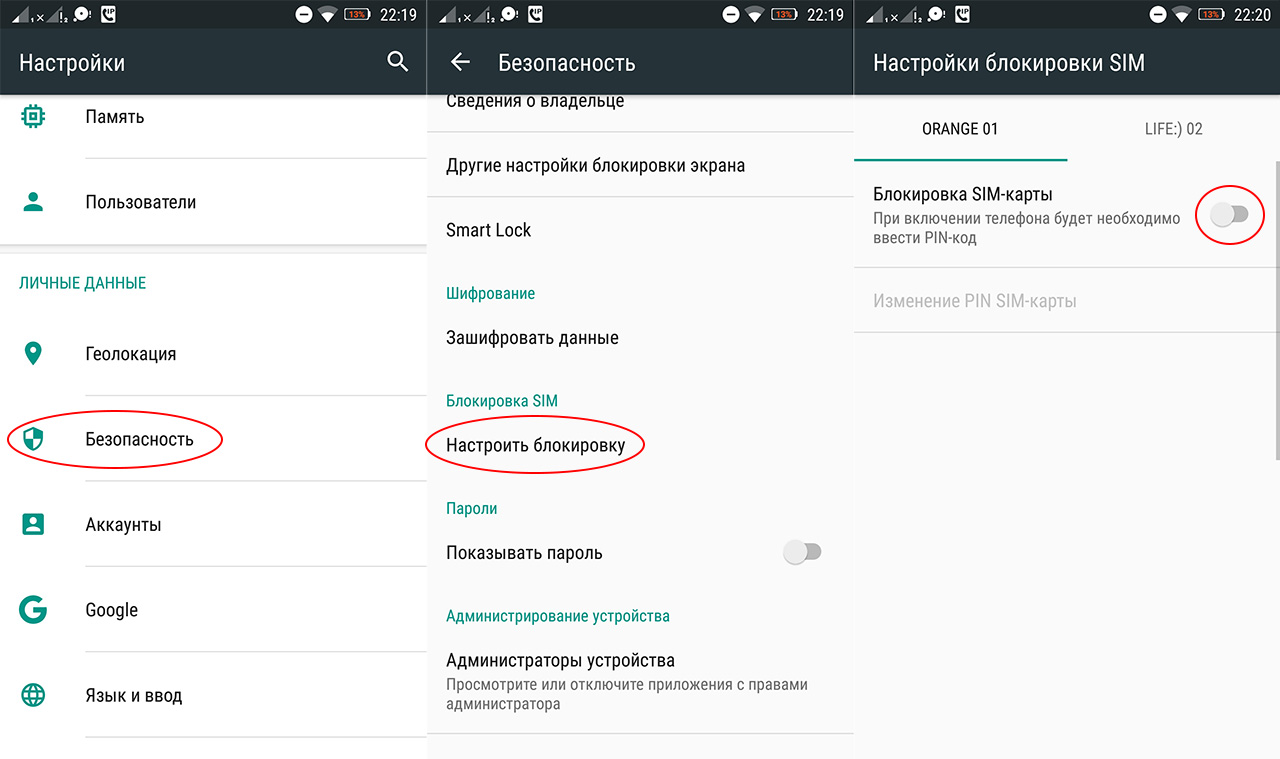Toggle Показывать пароль on
Screen dimensions: 1280x759
(x=803, y=551)
